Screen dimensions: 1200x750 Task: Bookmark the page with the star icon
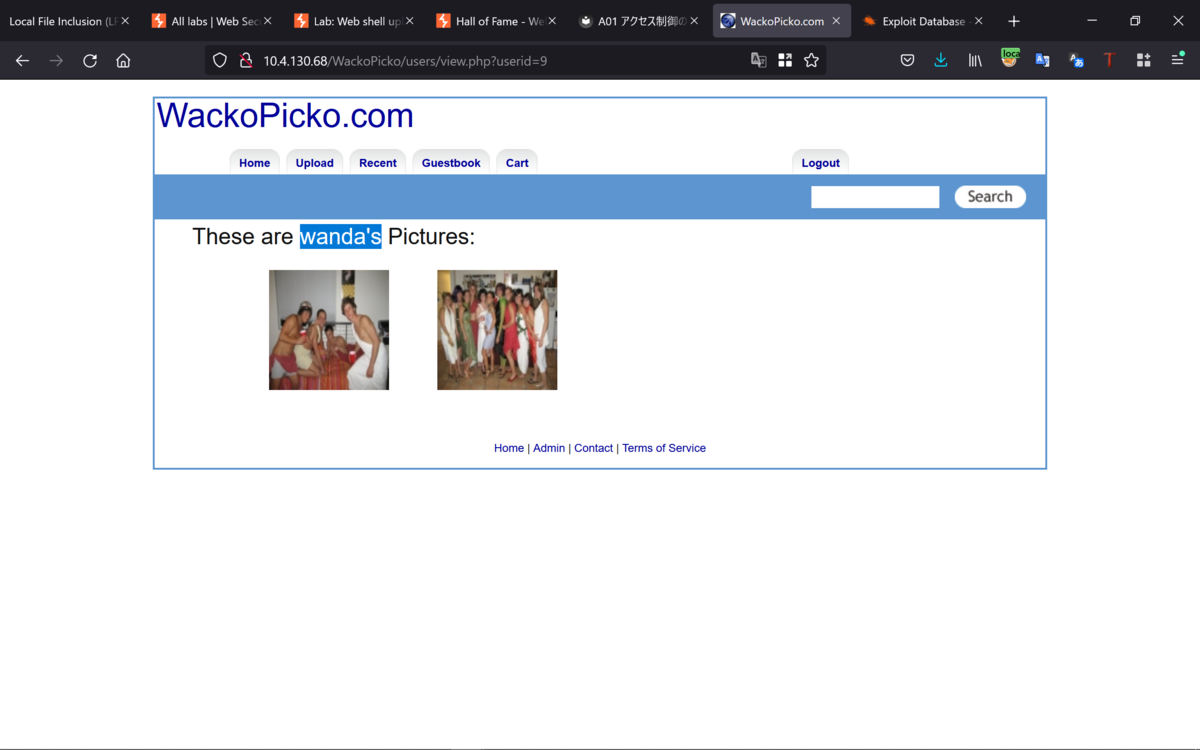pyautogui.click(x=811, y=60)
